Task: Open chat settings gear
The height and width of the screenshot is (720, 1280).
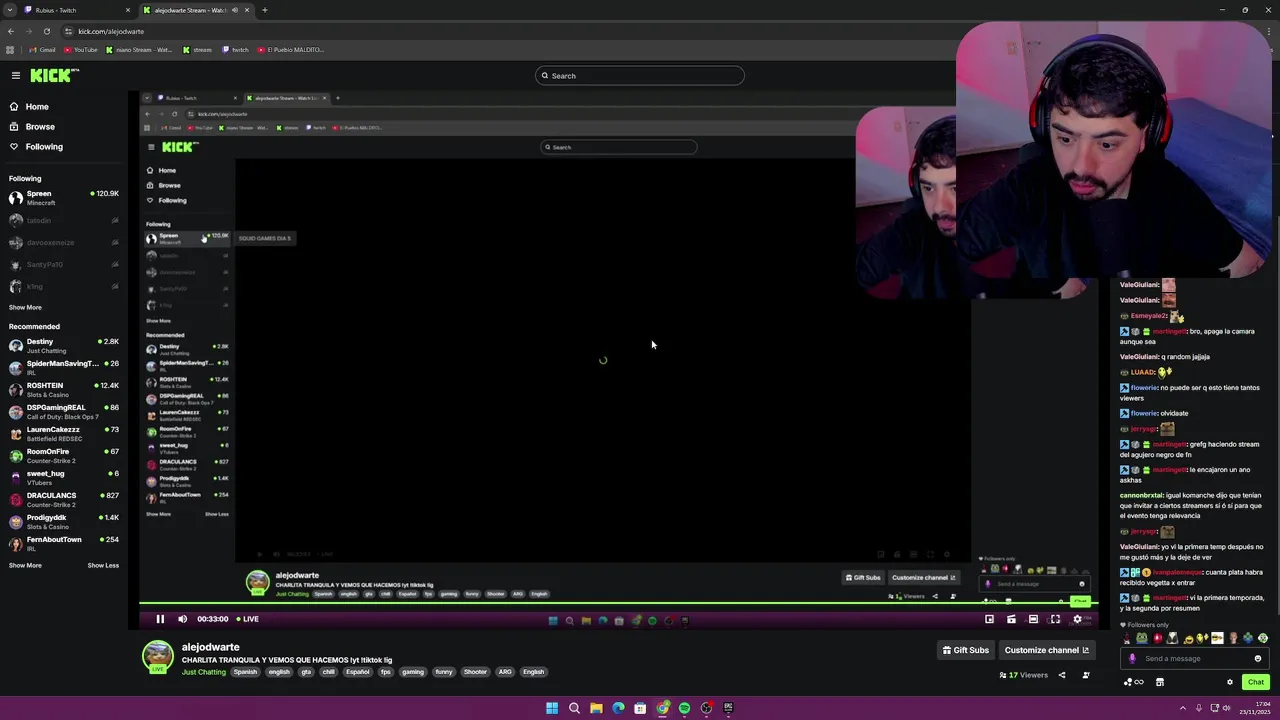Action: coord(1230,682)
